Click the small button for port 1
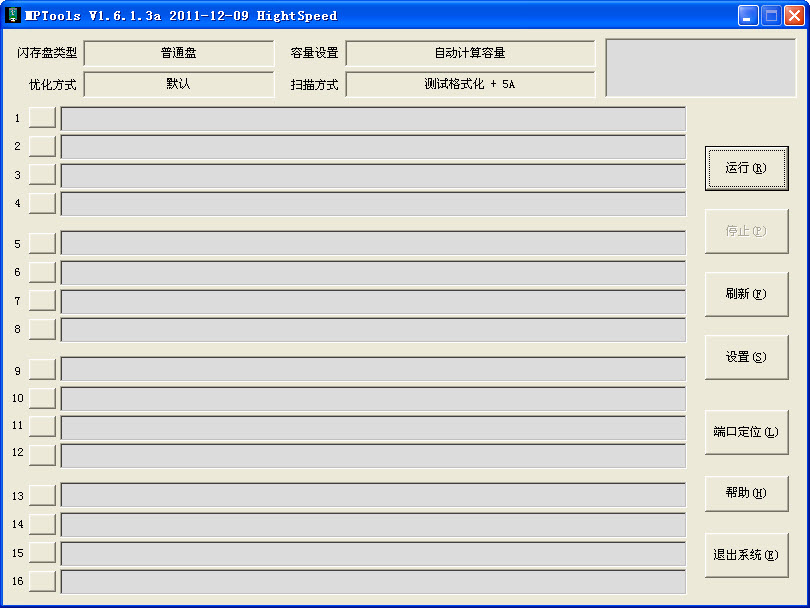The width and height of the screenshot is (810, 608). point(42,118)
